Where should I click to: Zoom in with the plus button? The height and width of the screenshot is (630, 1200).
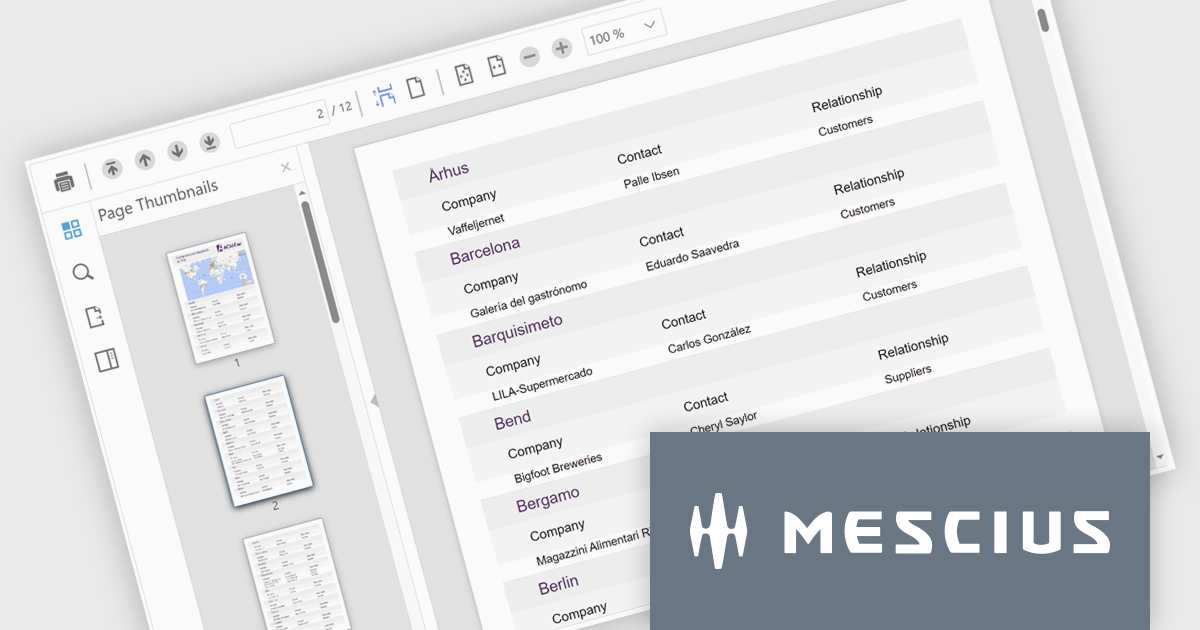coord(562,48)
